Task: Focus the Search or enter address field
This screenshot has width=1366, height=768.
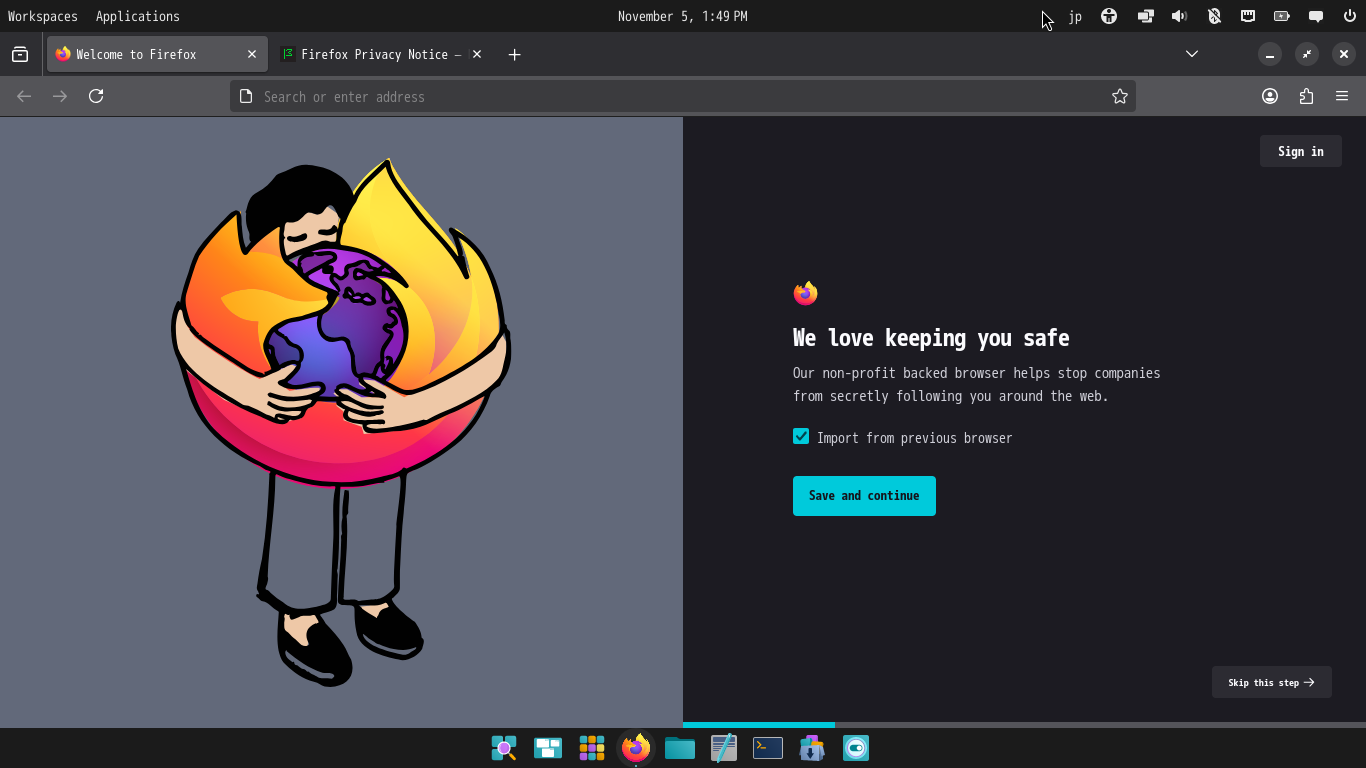Action: click(683, 96)
